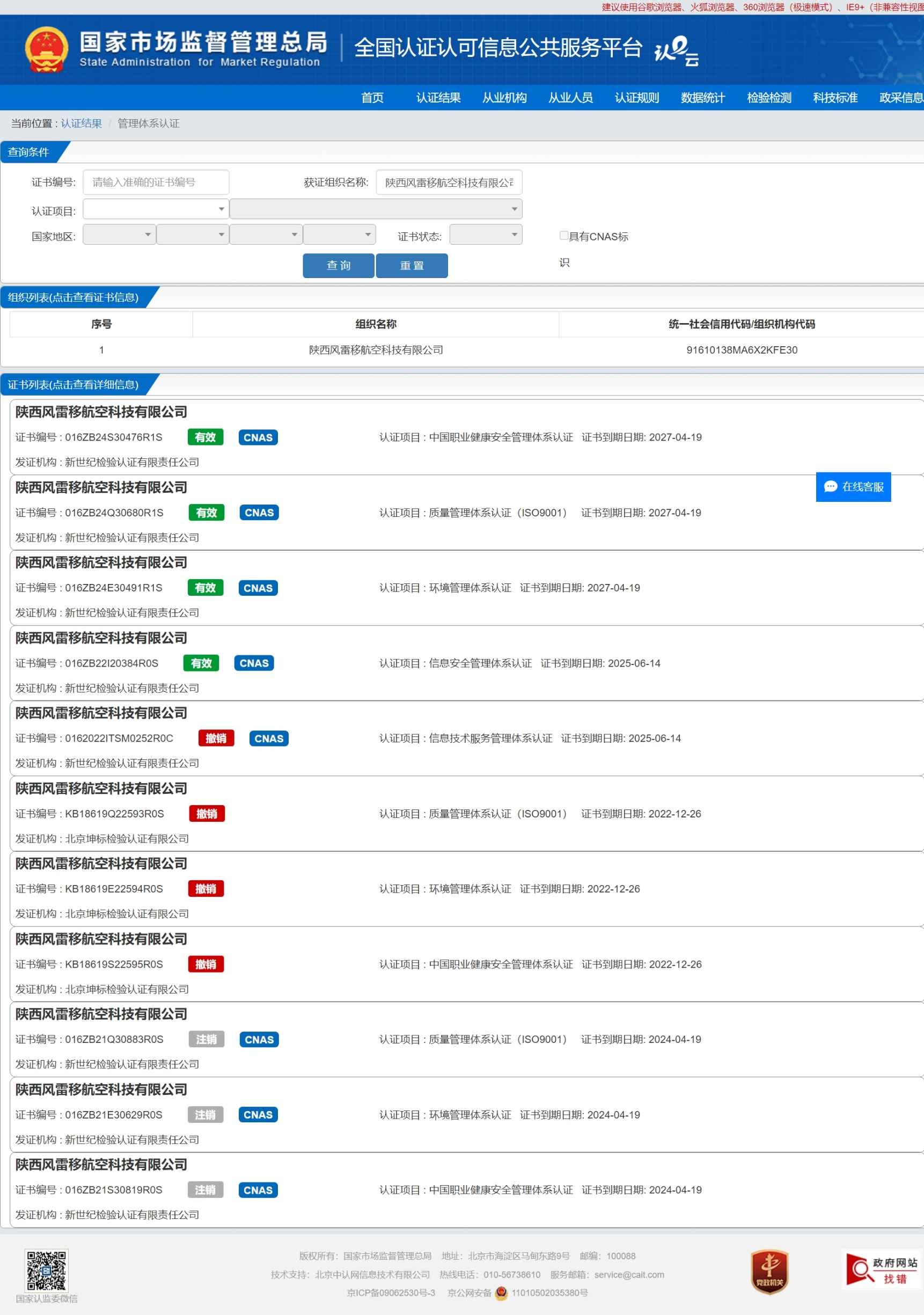Open 认证结果 navigation menu item
Viewport: 924px width, 1315px height.
438,98
